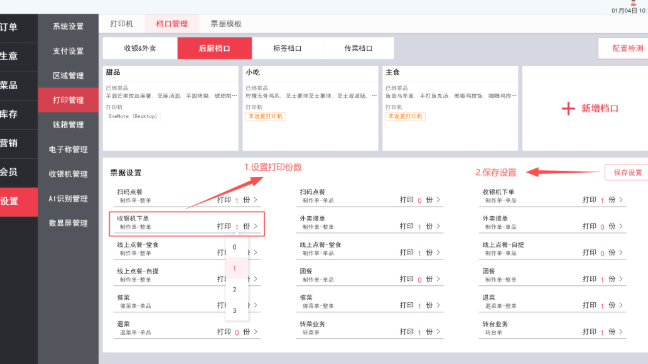
Task: Expand copies chevron for 线上点餐-堂食 制作单-整单
Action: coord(255,252)
